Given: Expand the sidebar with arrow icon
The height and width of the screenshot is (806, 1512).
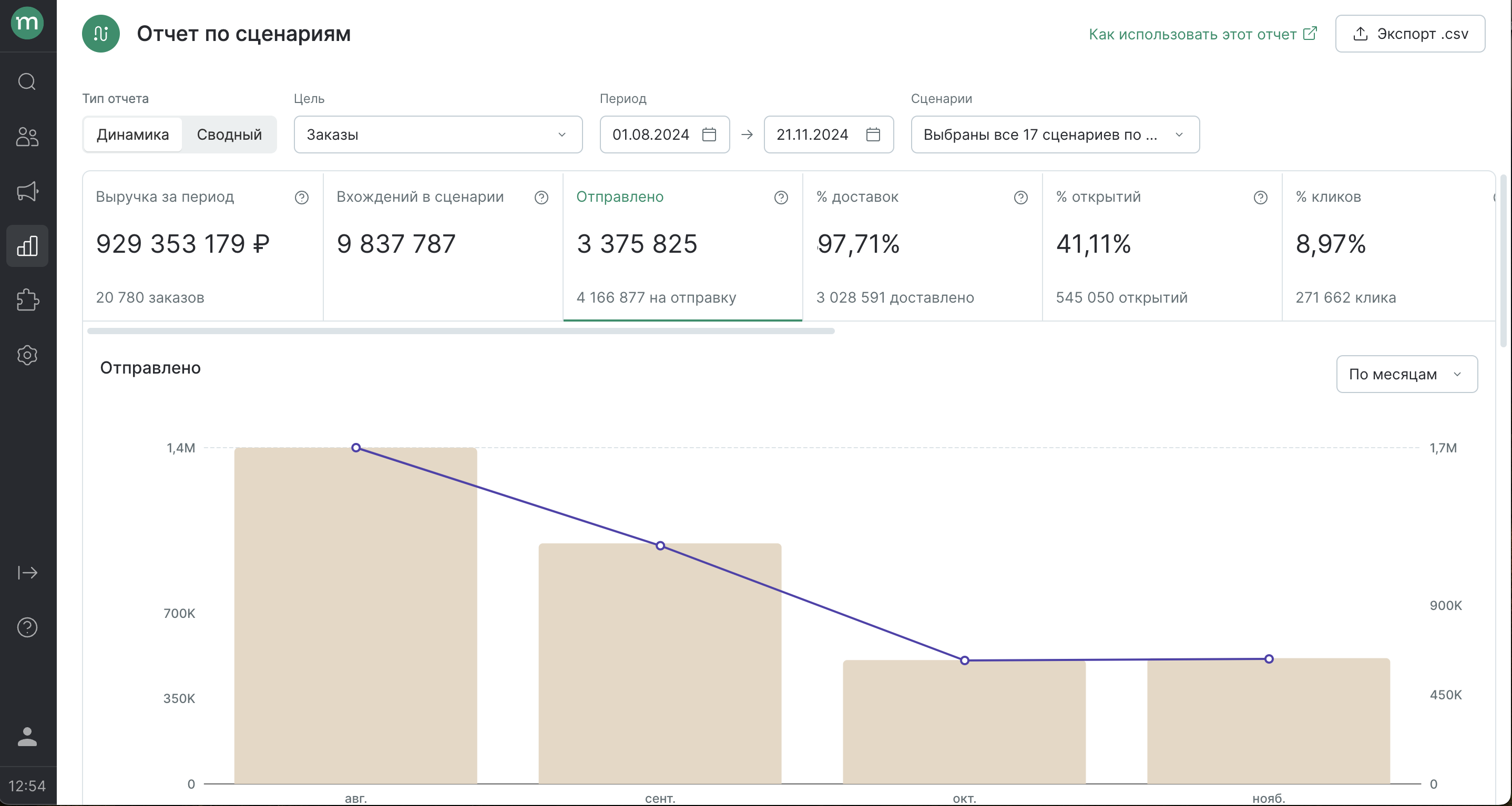Looking at the screenshot, I should click(x=27, y=573).
